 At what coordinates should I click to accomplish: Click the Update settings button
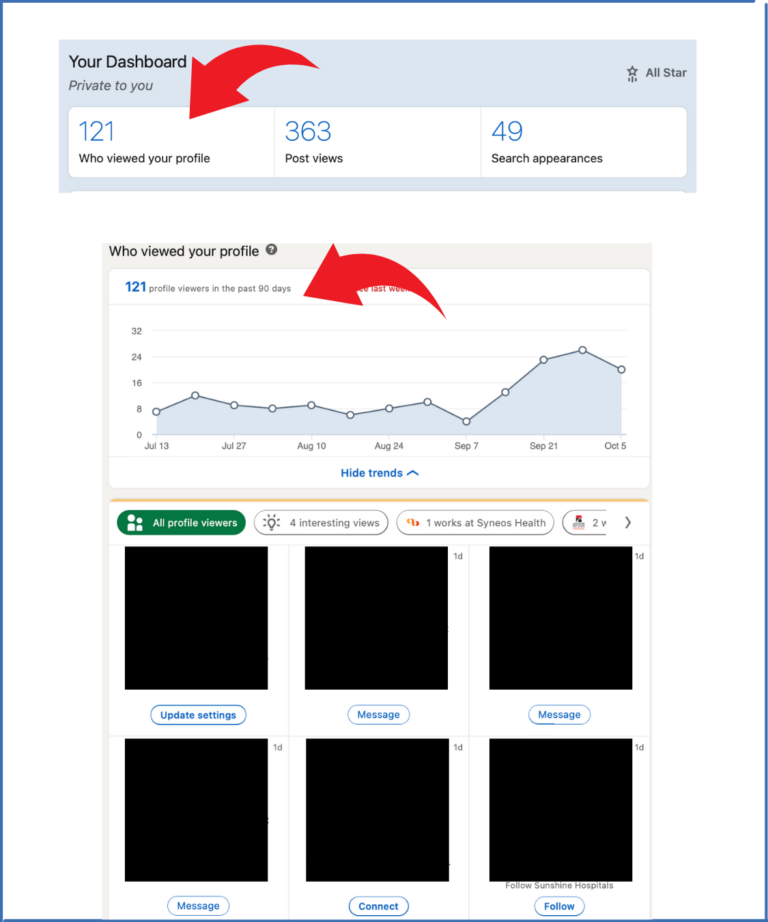pos(198,715)
